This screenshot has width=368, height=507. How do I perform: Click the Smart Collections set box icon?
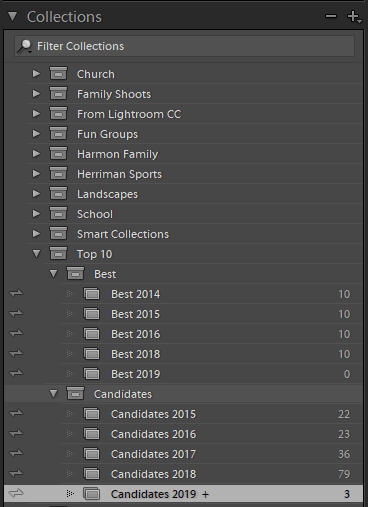[58, 234]
